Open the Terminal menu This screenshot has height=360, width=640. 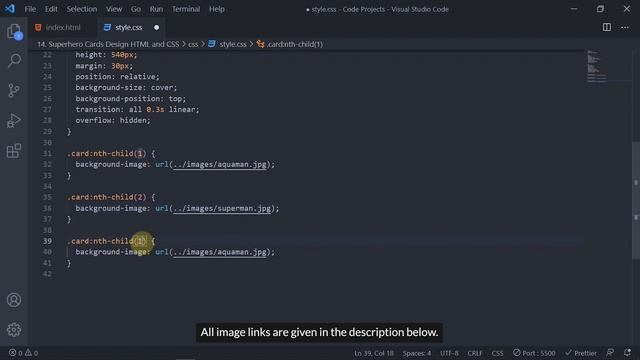186,9
